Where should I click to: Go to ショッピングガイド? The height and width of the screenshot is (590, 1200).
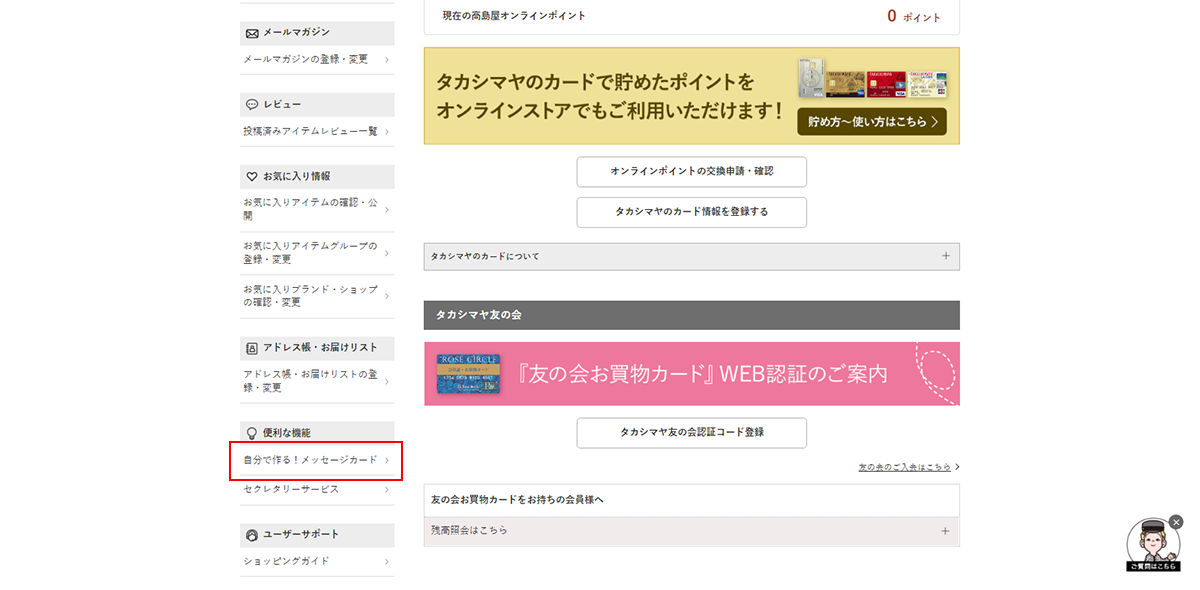pyautogui.click(x=317, y=561)
